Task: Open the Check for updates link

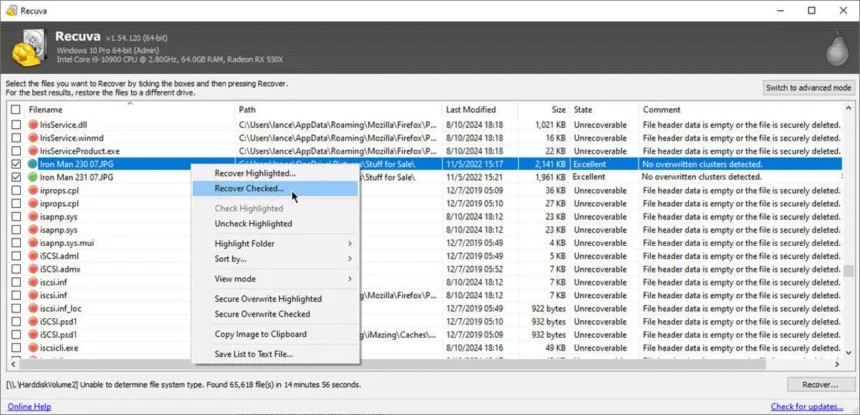Action: 807,407
